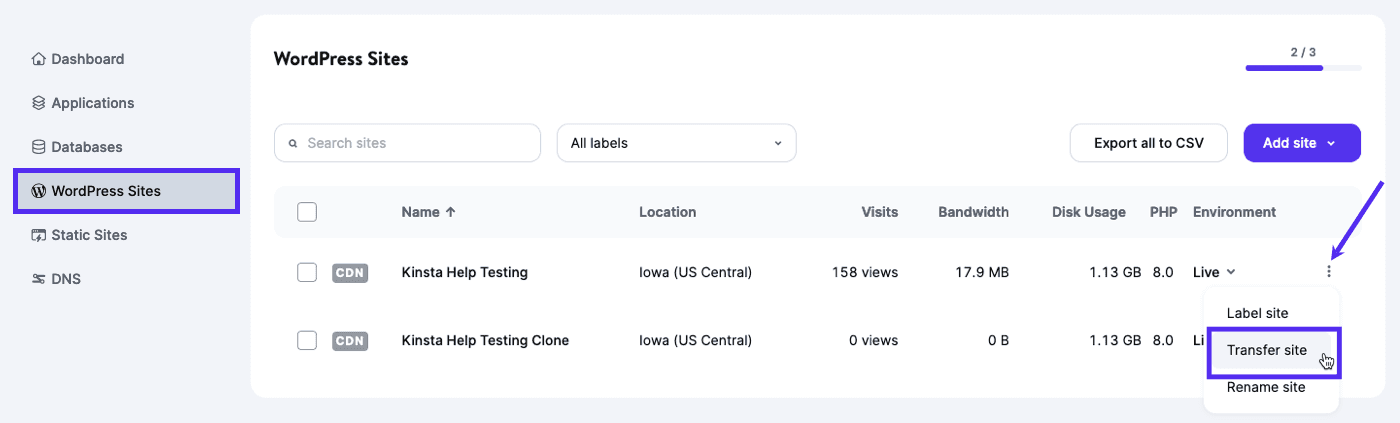The width and height of the screenshot is (1400, 423).
Task: Check the Kinsta Help Testing row checkbox
Action: tap(307, 272)
